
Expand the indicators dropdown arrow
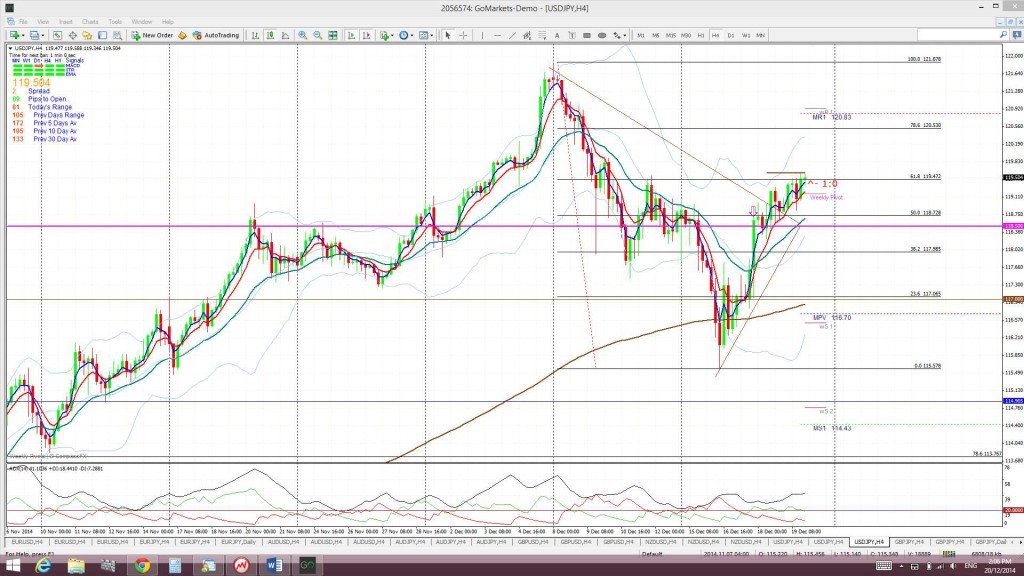pyautogui.click(x=392, y=36)
